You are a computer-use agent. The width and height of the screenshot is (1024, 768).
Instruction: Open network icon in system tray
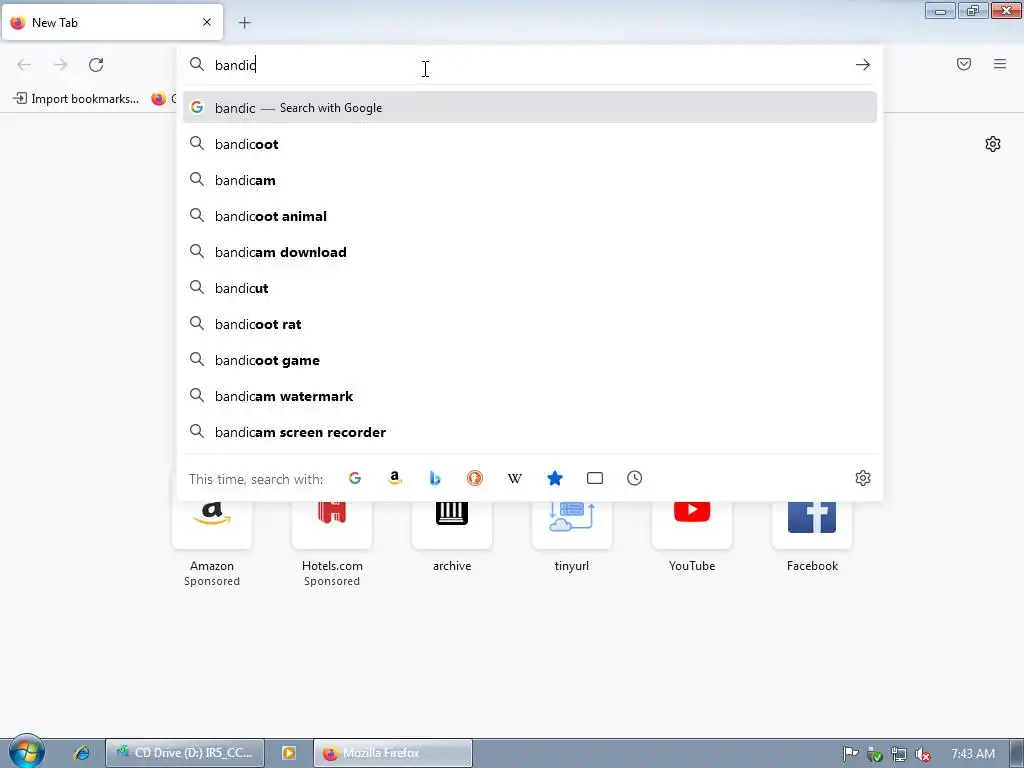[x=899, y=754]
